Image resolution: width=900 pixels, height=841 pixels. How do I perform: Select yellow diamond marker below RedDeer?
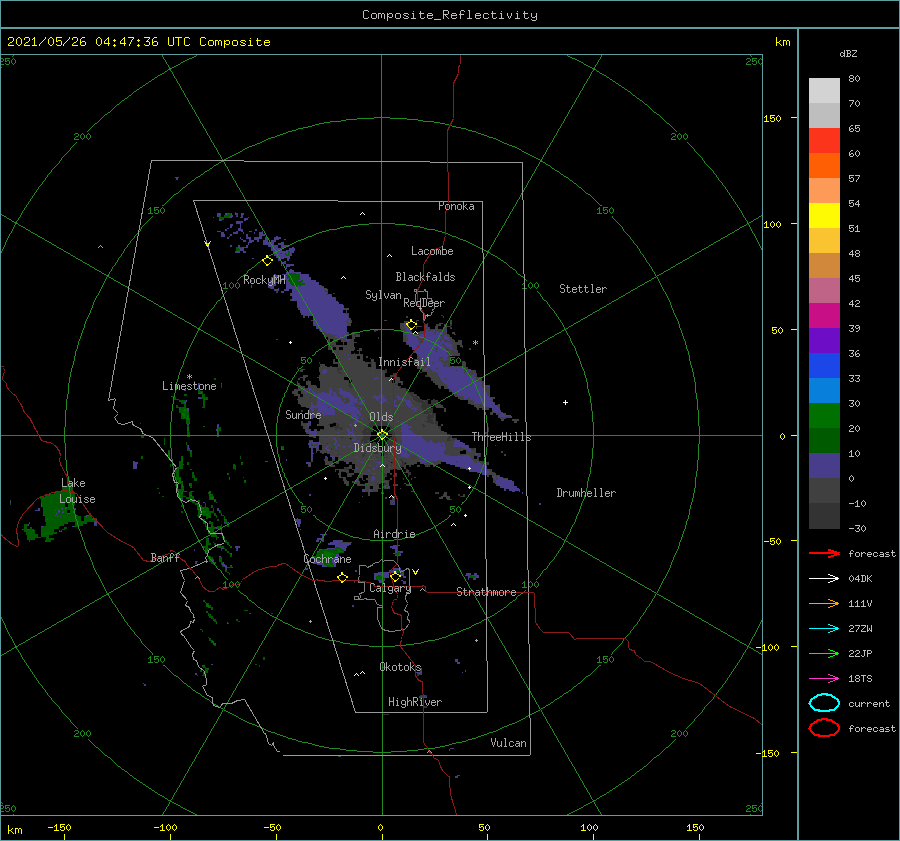(x=411, y=325)
